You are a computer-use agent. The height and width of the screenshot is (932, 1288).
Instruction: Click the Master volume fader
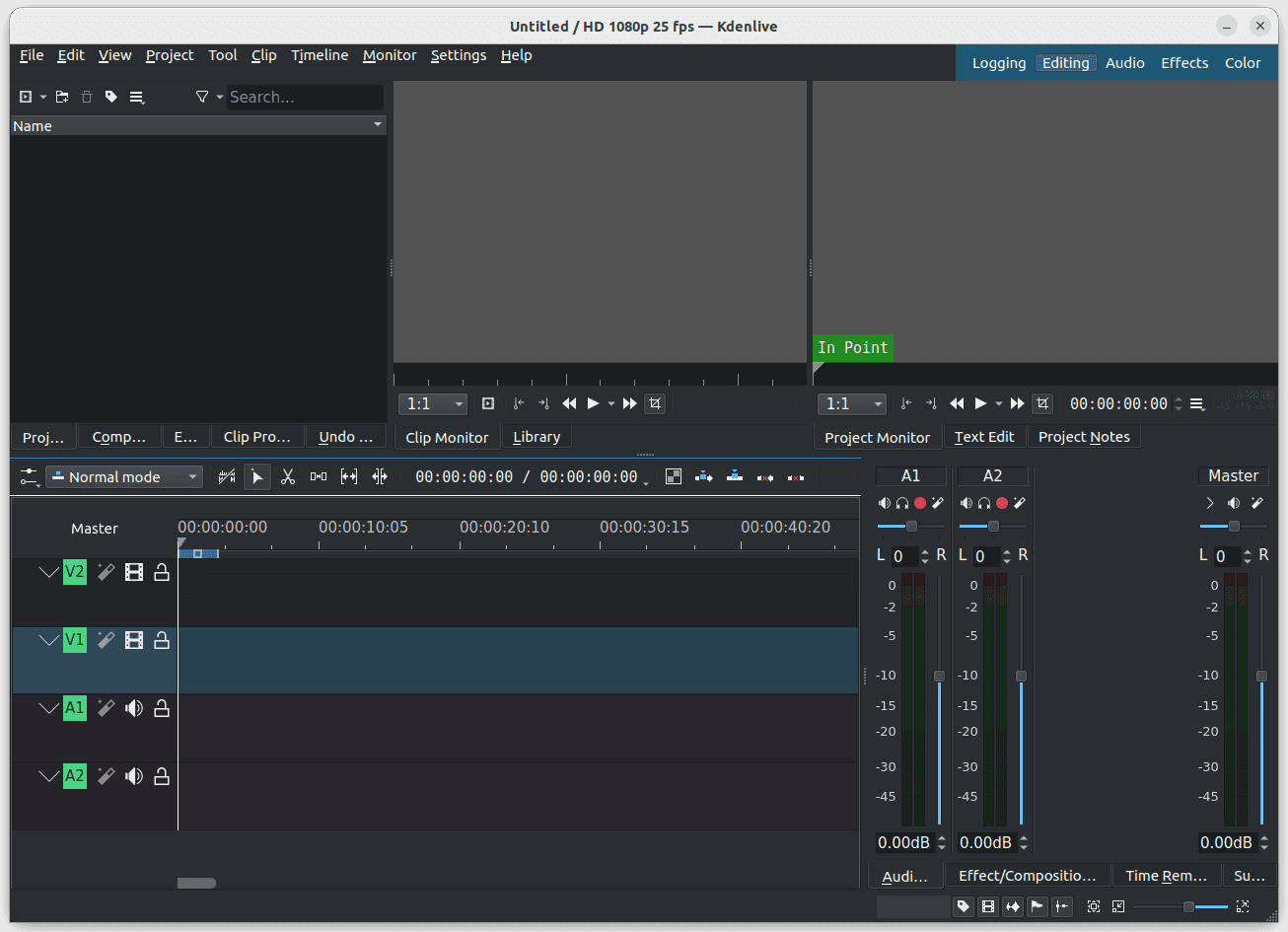coord(1261,677)
